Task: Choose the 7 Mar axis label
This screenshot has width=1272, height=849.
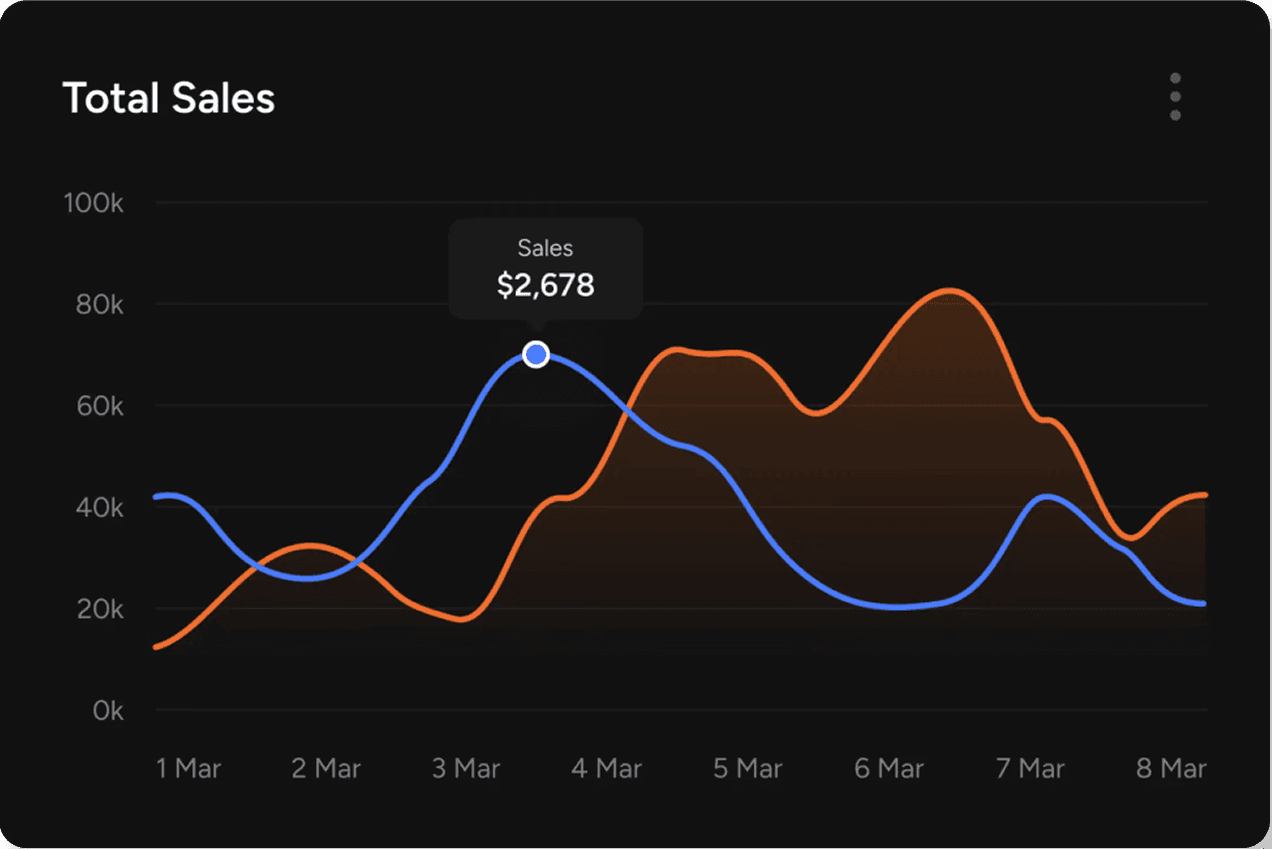Action: pos(1028,768)
